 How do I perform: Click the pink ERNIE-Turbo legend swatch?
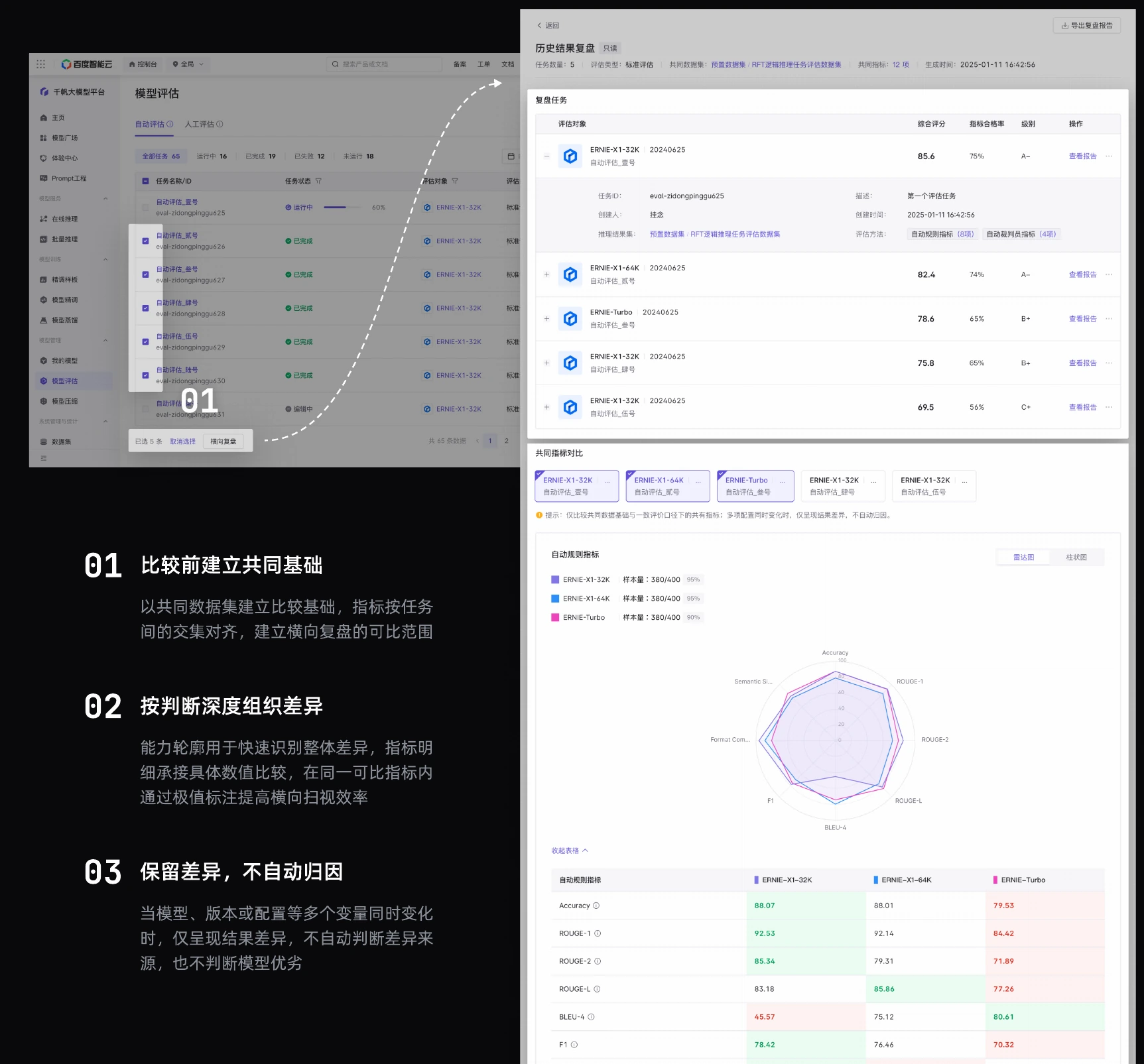(x=555, y=617)
